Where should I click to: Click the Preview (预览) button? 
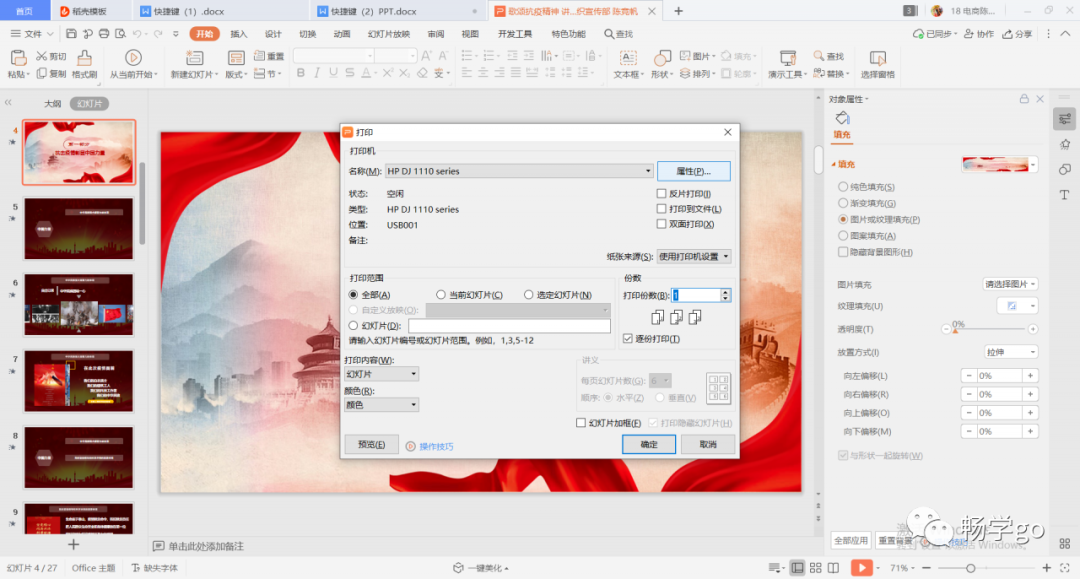(x=371, y=445)
